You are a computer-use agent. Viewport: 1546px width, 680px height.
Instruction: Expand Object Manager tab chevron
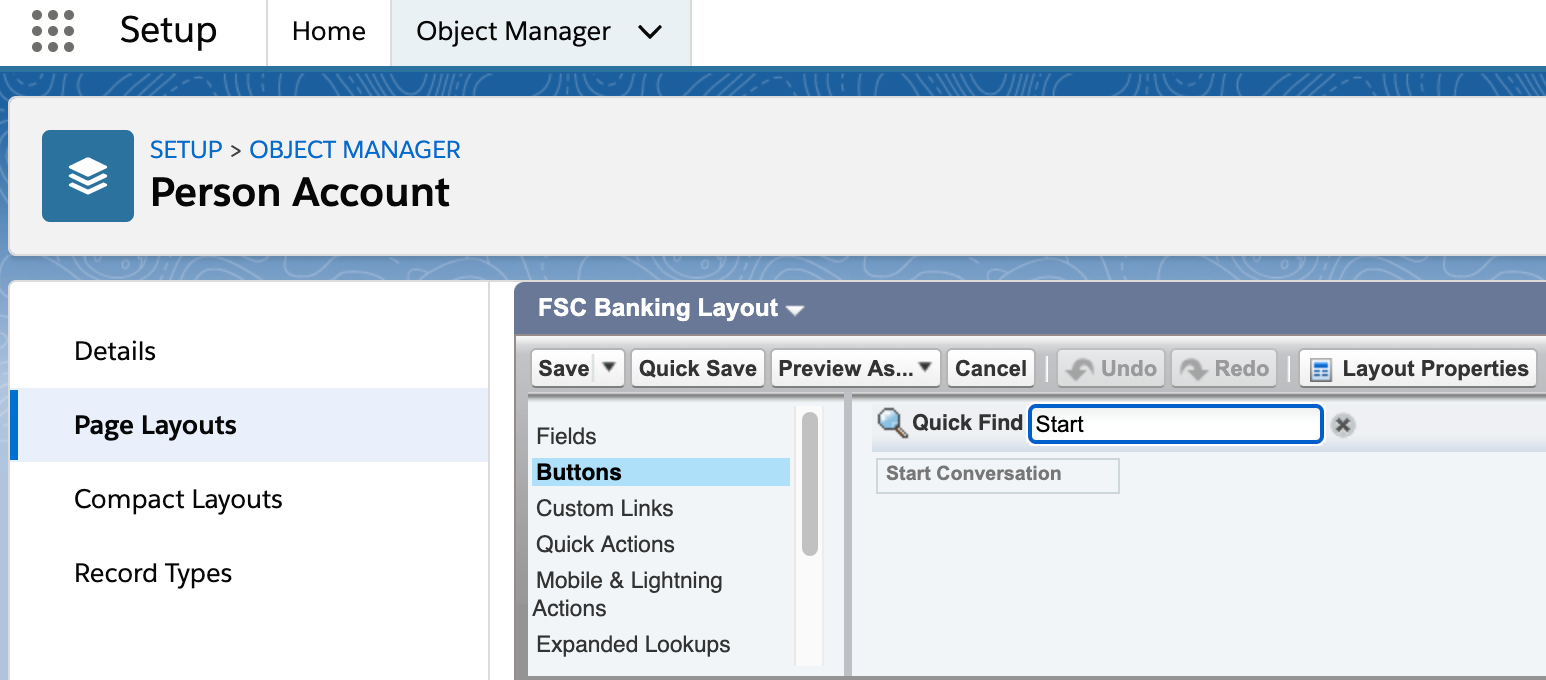pyautogui.click(x=650, y=32)
